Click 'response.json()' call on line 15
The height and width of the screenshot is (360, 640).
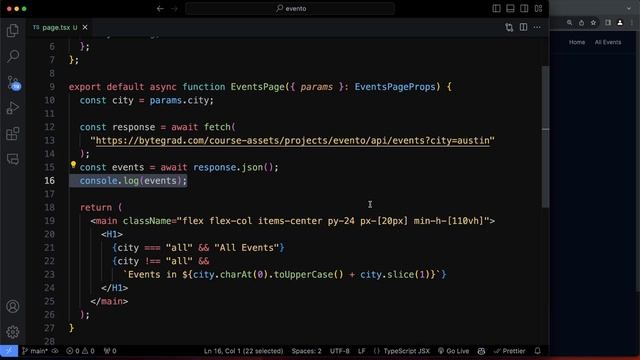(x=233, y=167)
